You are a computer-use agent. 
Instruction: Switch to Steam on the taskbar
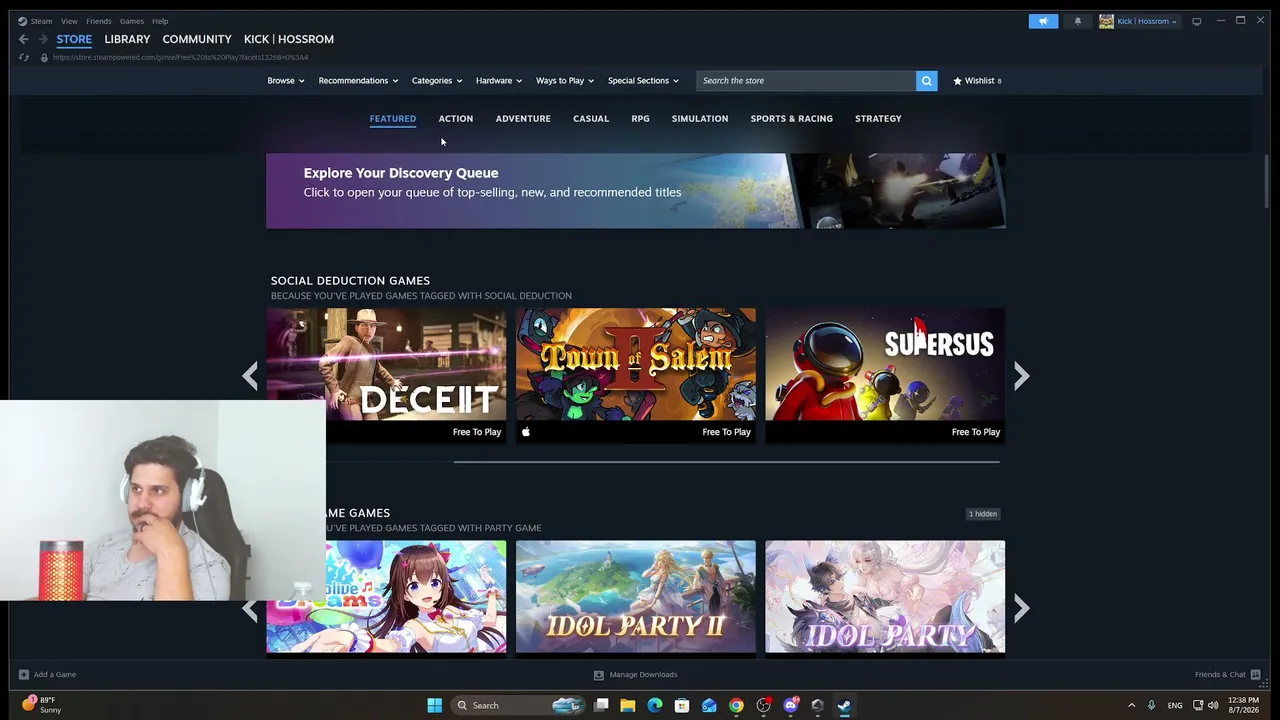point(845,706)
